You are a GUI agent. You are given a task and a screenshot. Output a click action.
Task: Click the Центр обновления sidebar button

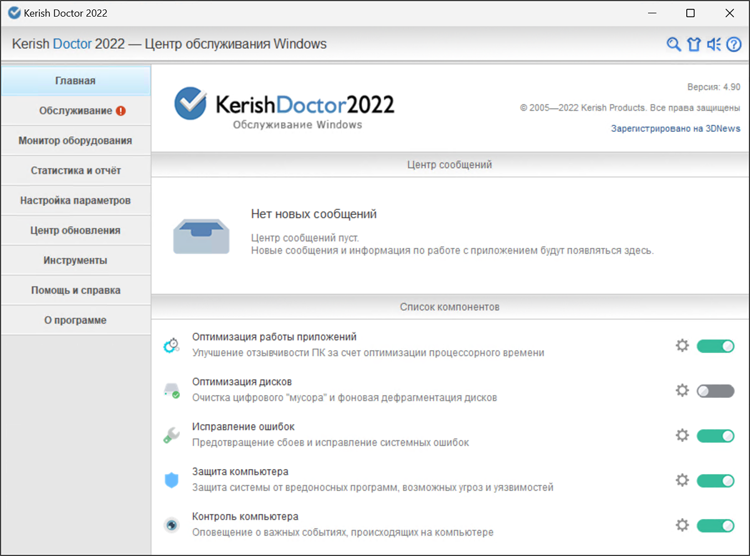[x=76, y=231]
